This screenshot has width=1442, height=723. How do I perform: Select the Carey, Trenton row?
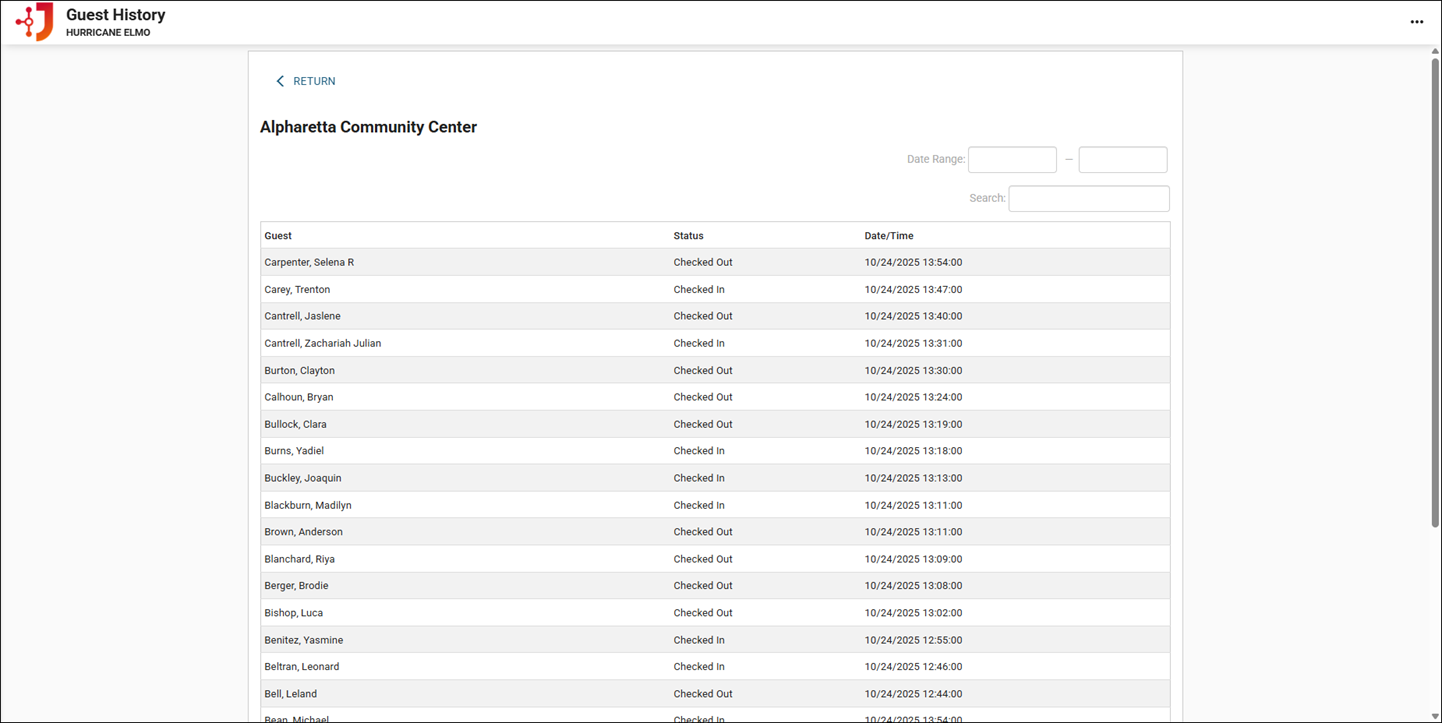pos(297,290)
